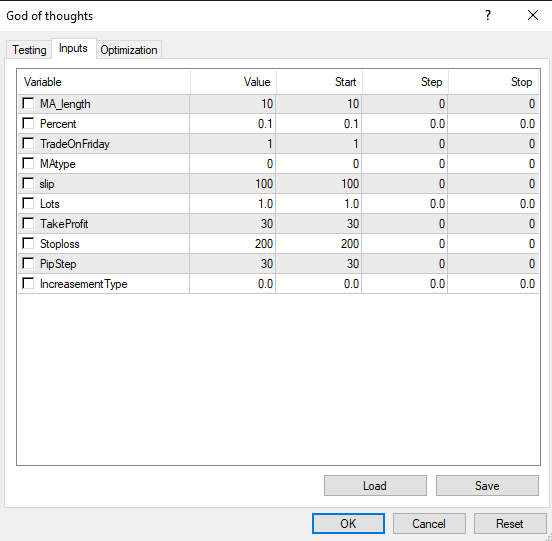Switch to the Testing tab
Screen dimensions: 552x541
tap(29, 50)
